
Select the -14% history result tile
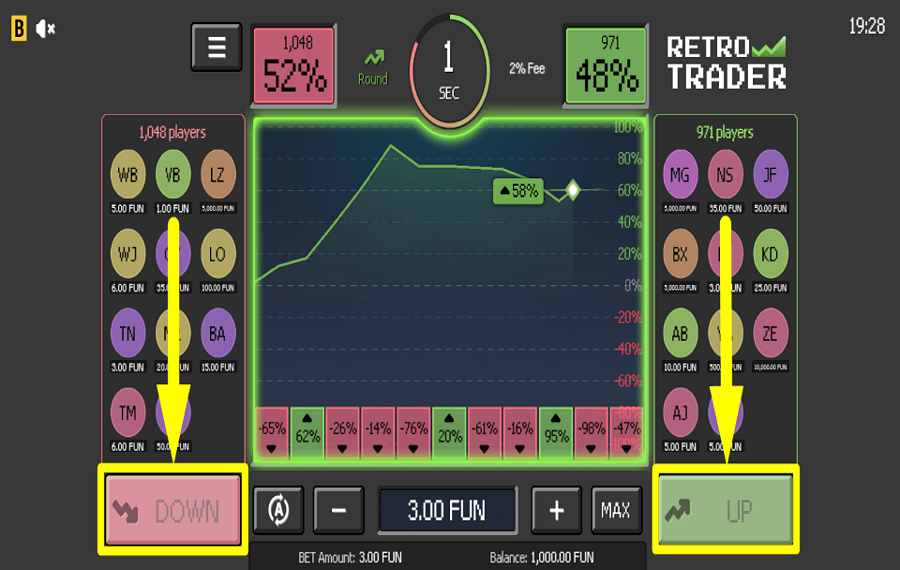pos(379,433)
